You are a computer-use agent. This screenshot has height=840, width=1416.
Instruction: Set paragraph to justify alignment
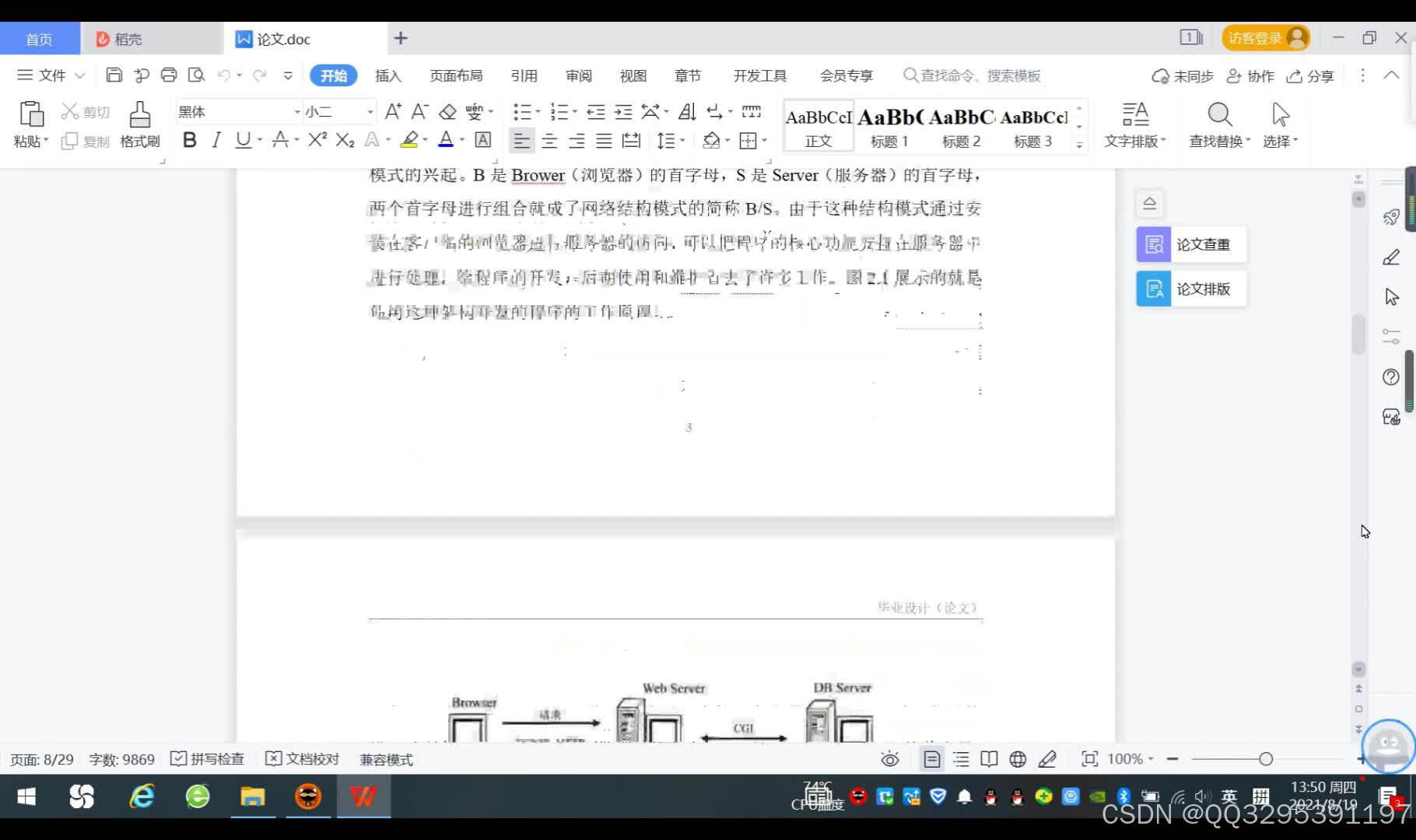(604, 141)
